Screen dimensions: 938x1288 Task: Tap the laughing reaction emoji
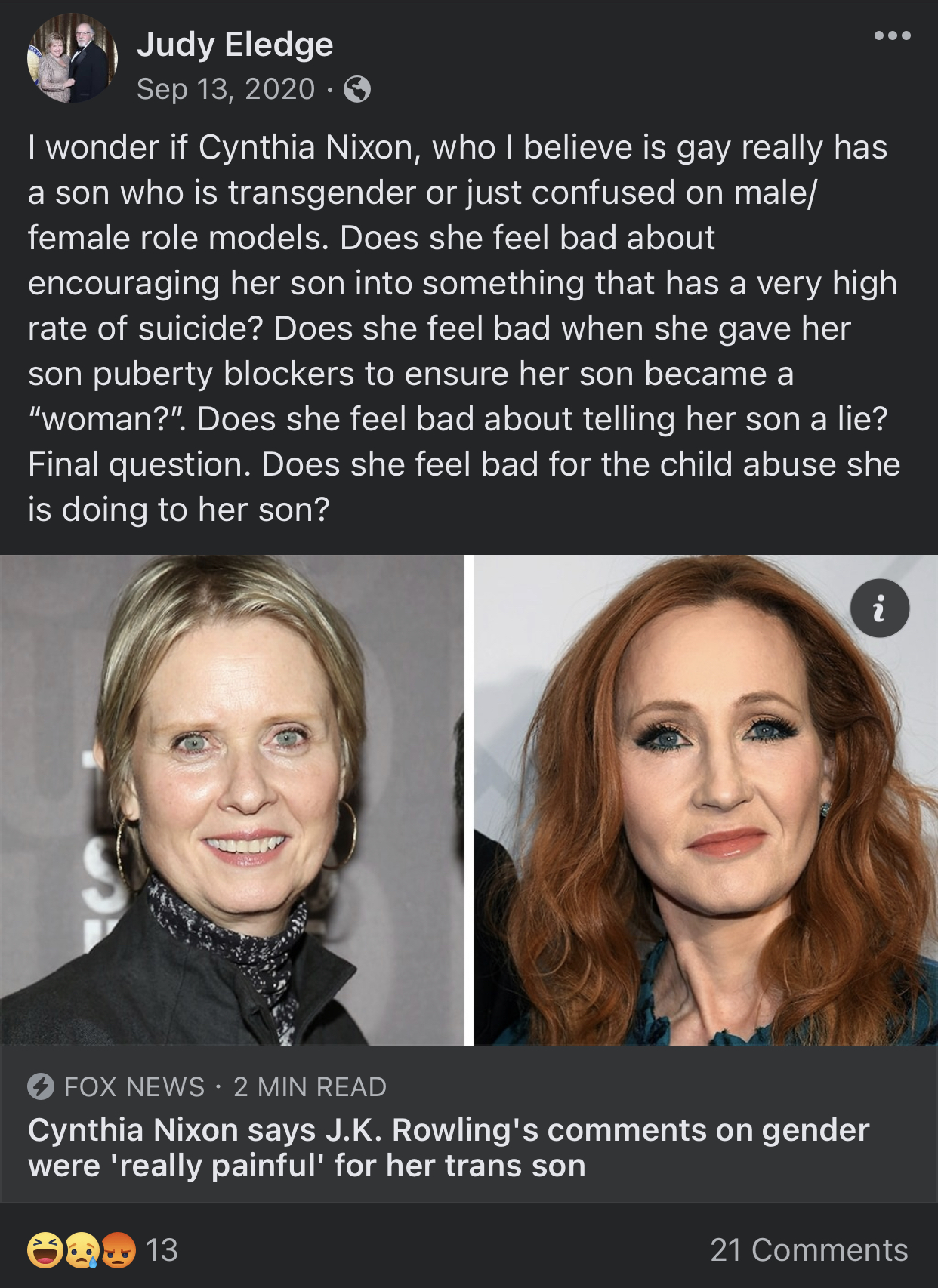(x=45, y=1249)
